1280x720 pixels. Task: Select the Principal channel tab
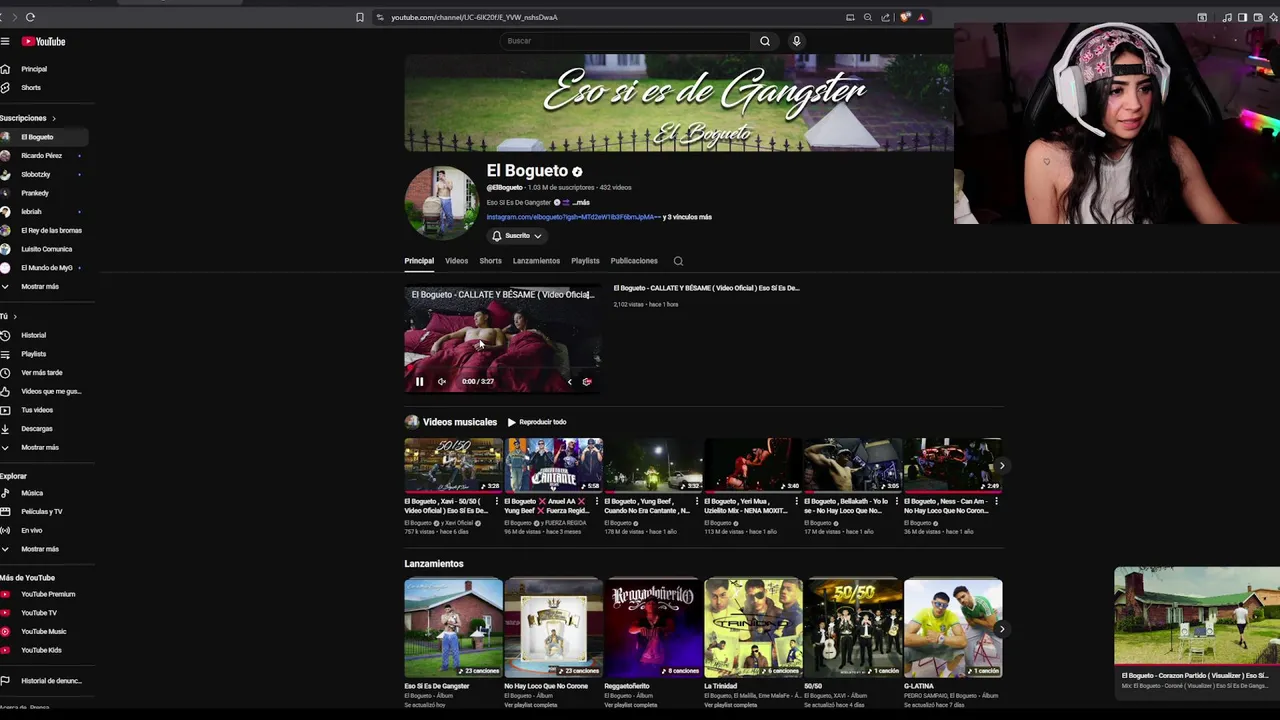tap(419, 261)
